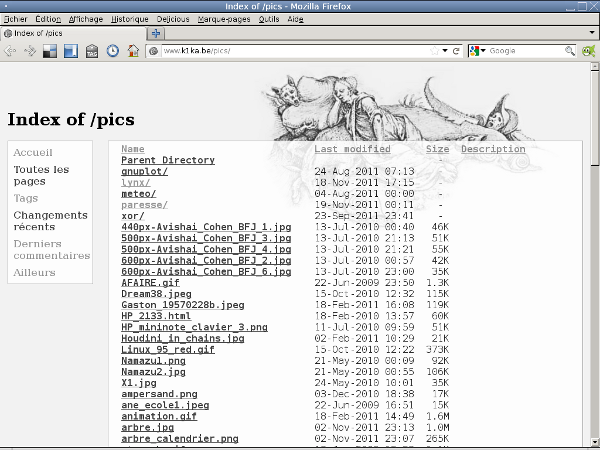
Task: Open the Delicious menu
Action: (x=173, y=19)
